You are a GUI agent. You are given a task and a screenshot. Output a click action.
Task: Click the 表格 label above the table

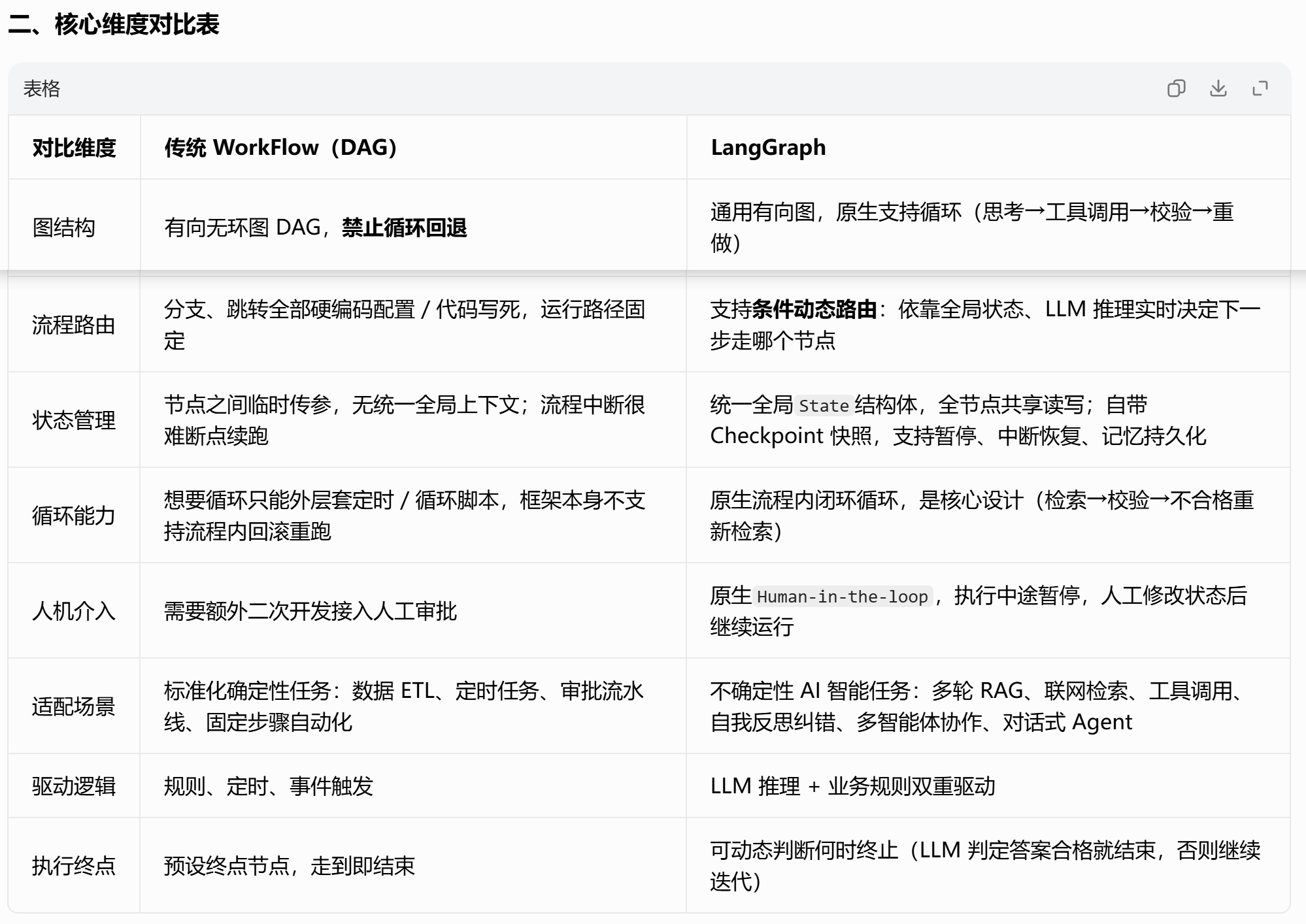42,88
